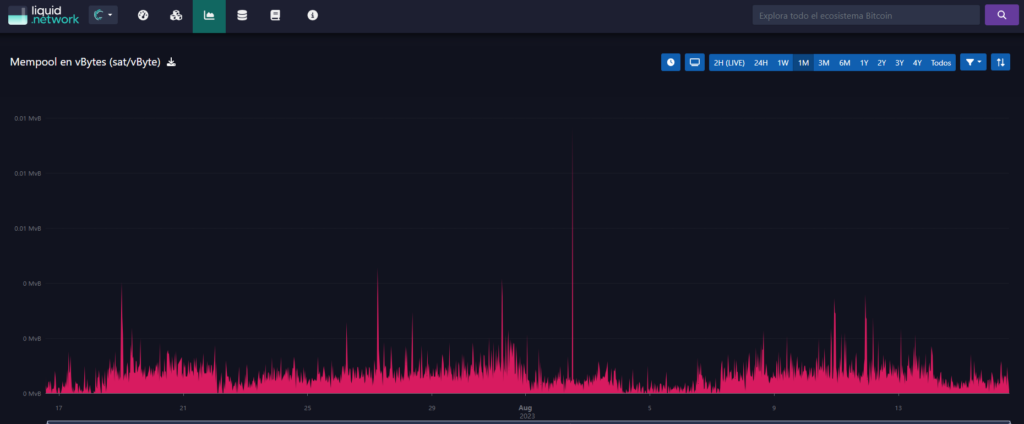Viewport: 1024px width, 424px height.
Task: Choose the 3M timespan tab
Action: 824,63
